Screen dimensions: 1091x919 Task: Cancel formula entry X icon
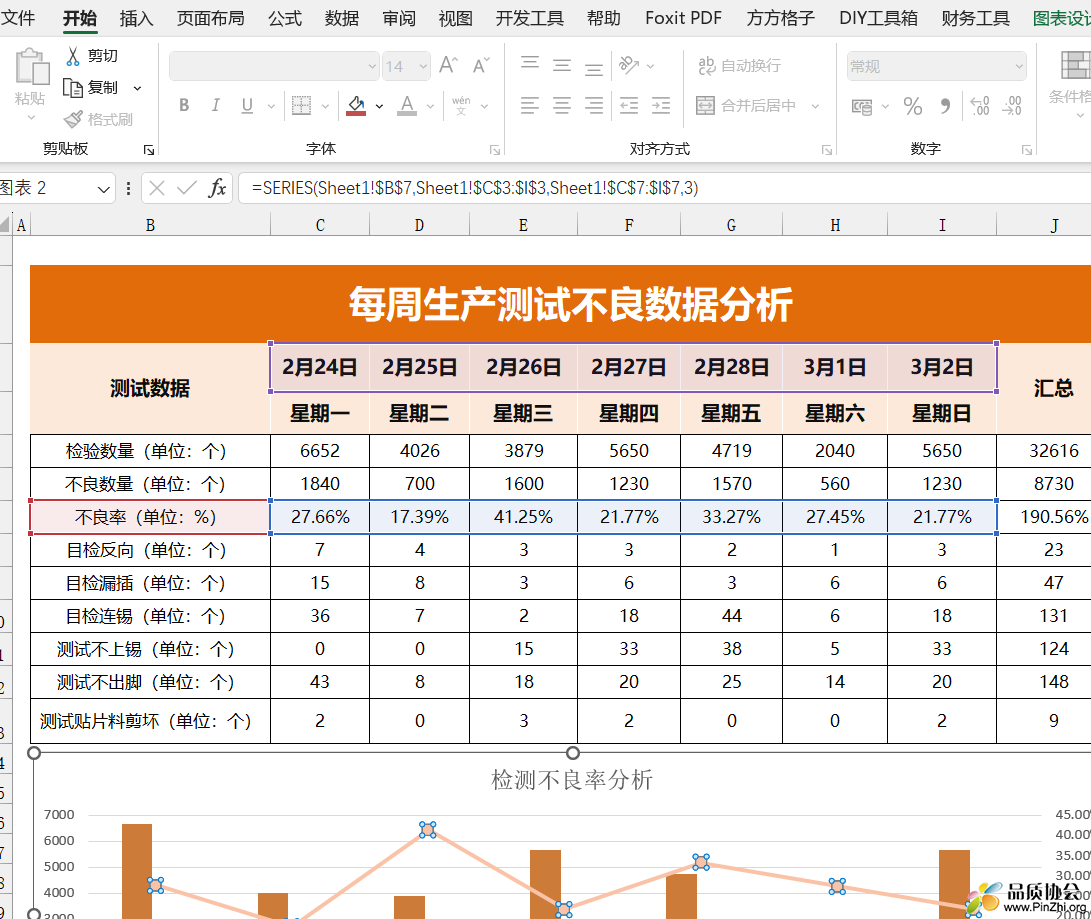[x=157, y=188]
